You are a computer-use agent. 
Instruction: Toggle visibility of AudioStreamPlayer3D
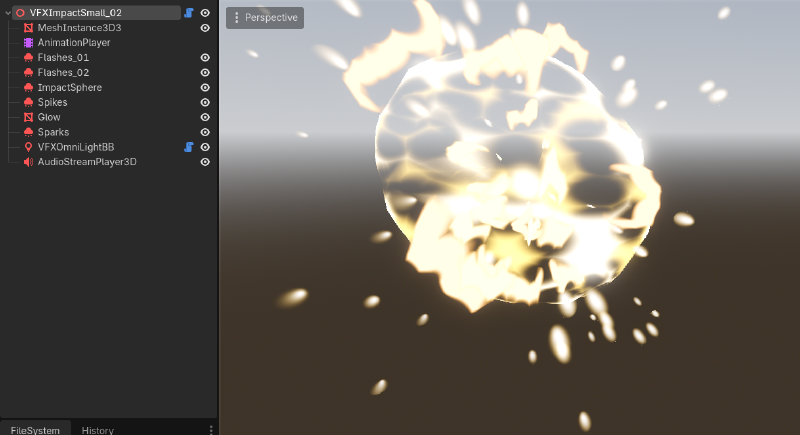pyautogui.click(x=205, y=162)
